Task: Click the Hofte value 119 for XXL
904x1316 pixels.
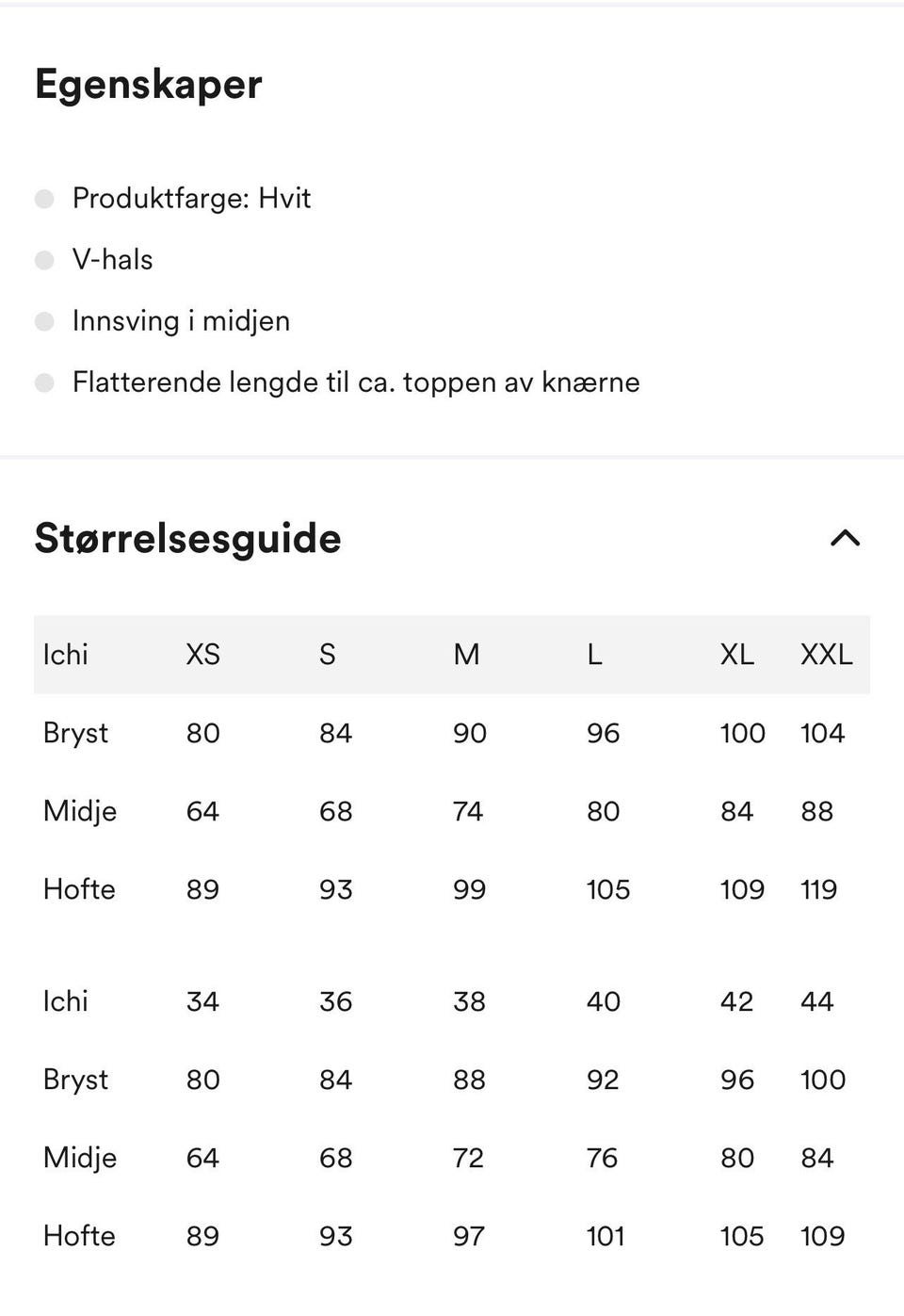Action: pos(818,889)
